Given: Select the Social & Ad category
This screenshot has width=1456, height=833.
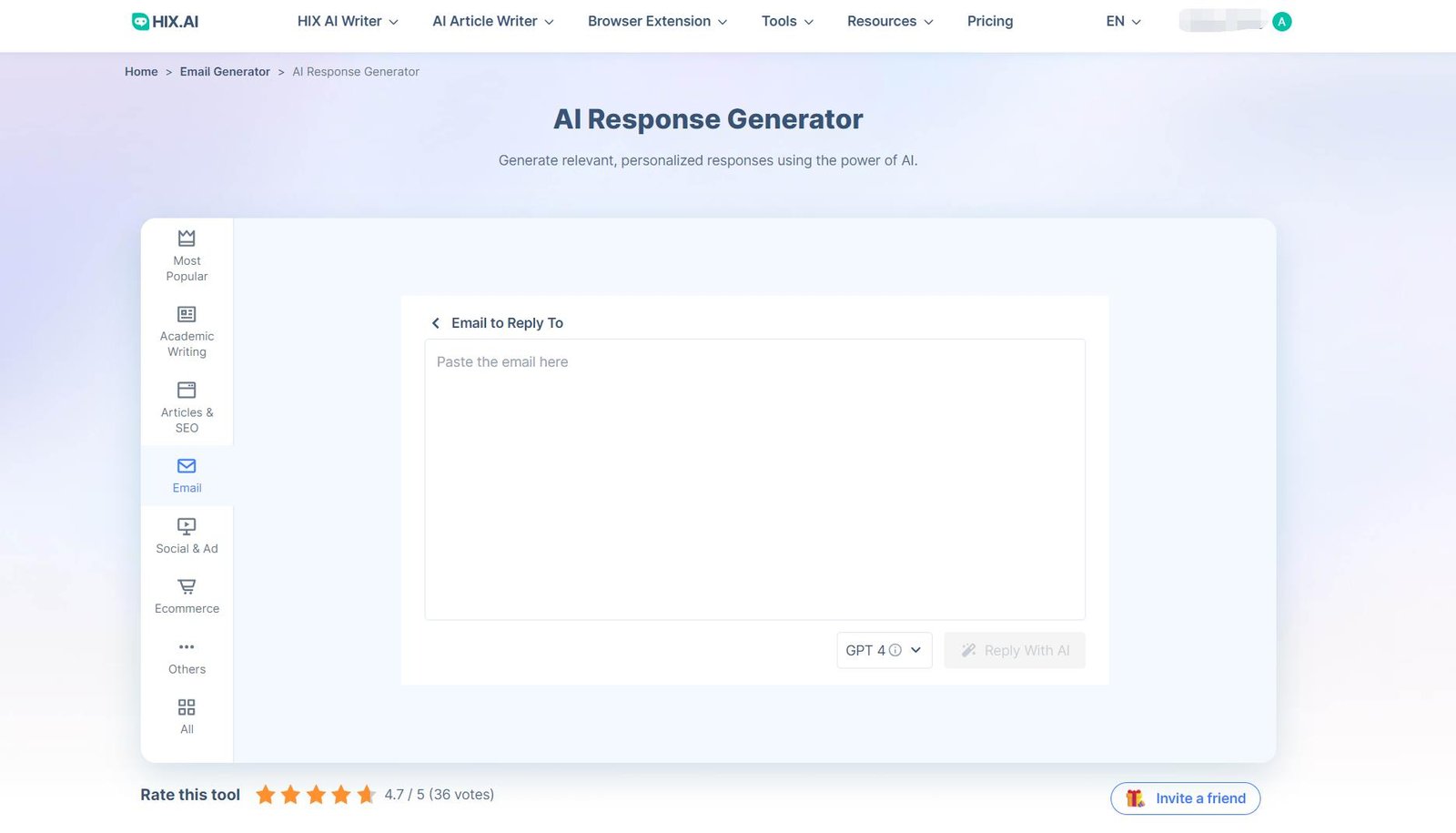Looking at the screenshot, I should click(186, 535).
